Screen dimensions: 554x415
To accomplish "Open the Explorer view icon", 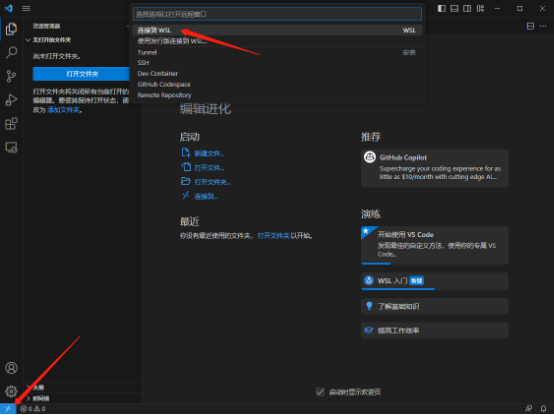I will tap(11, 29).
